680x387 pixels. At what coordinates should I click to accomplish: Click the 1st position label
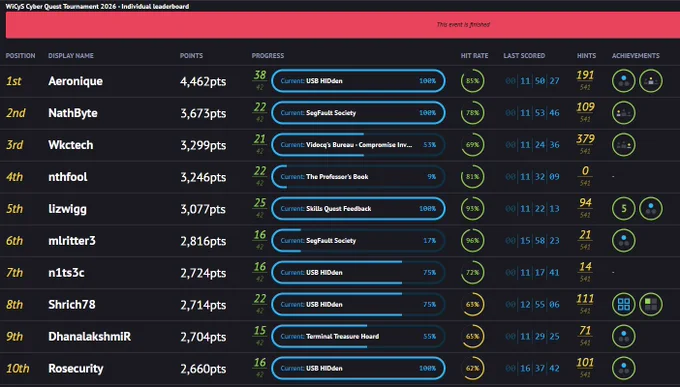coord(14,81)
